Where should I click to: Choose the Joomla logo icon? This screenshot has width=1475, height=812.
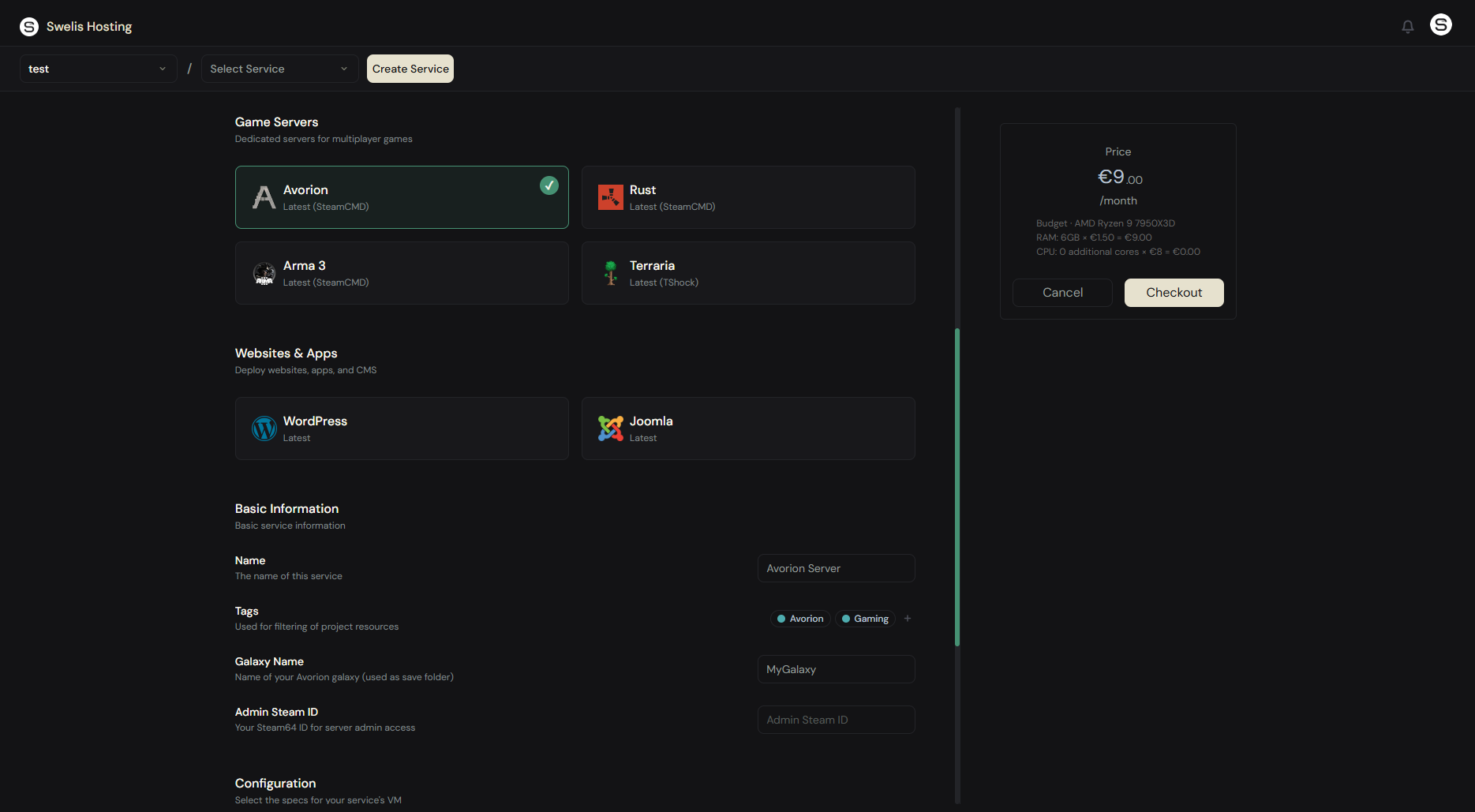610,428
